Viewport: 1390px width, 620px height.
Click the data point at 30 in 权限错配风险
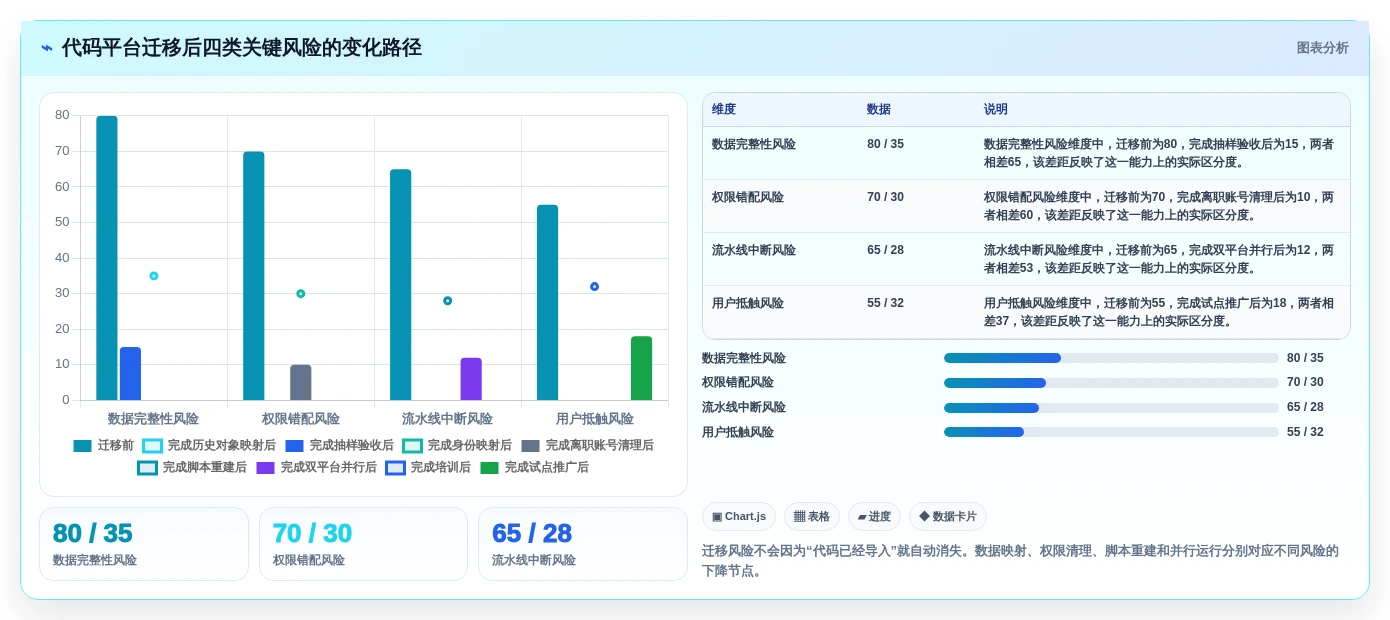pyautogui.click(x=301, y=294)
